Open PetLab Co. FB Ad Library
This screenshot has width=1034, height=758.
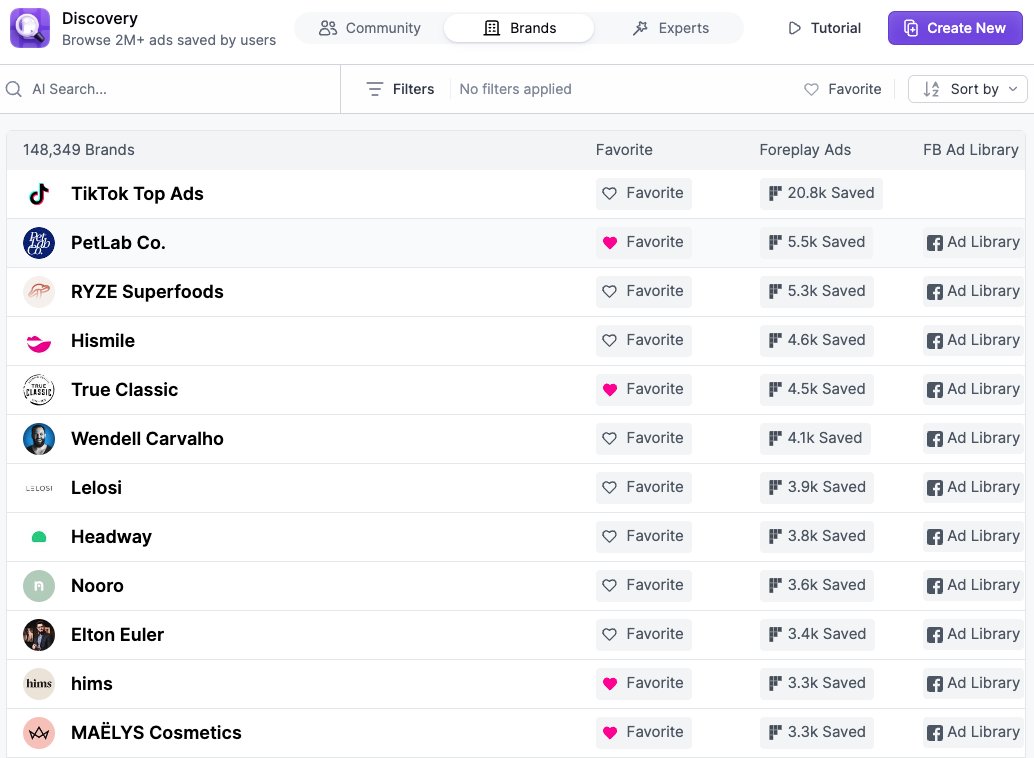pyautogui.click(x=973, y=242)
